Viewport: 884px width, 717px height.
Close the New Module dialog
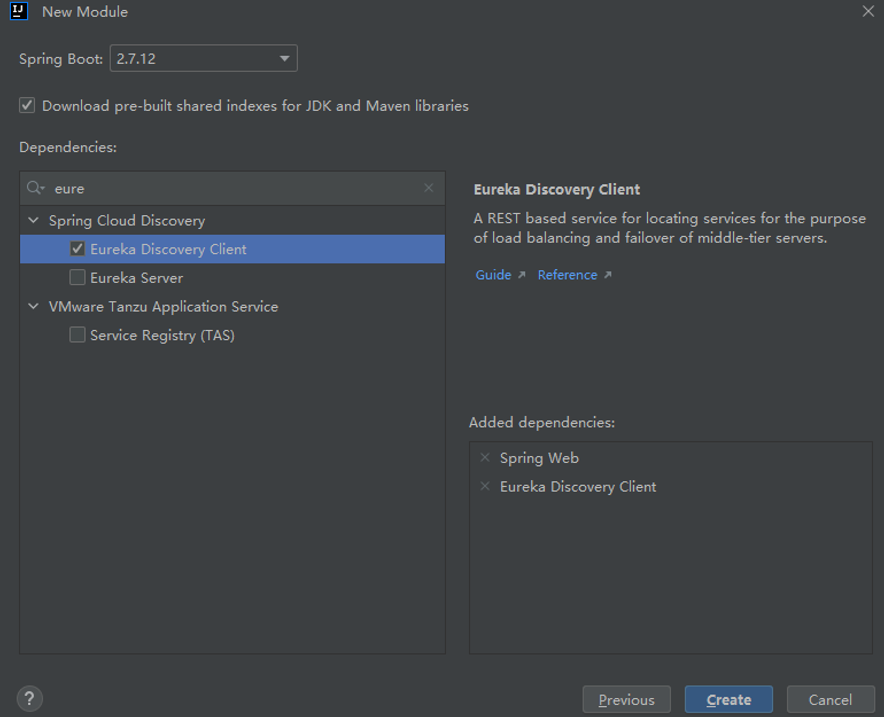point(868,11)
